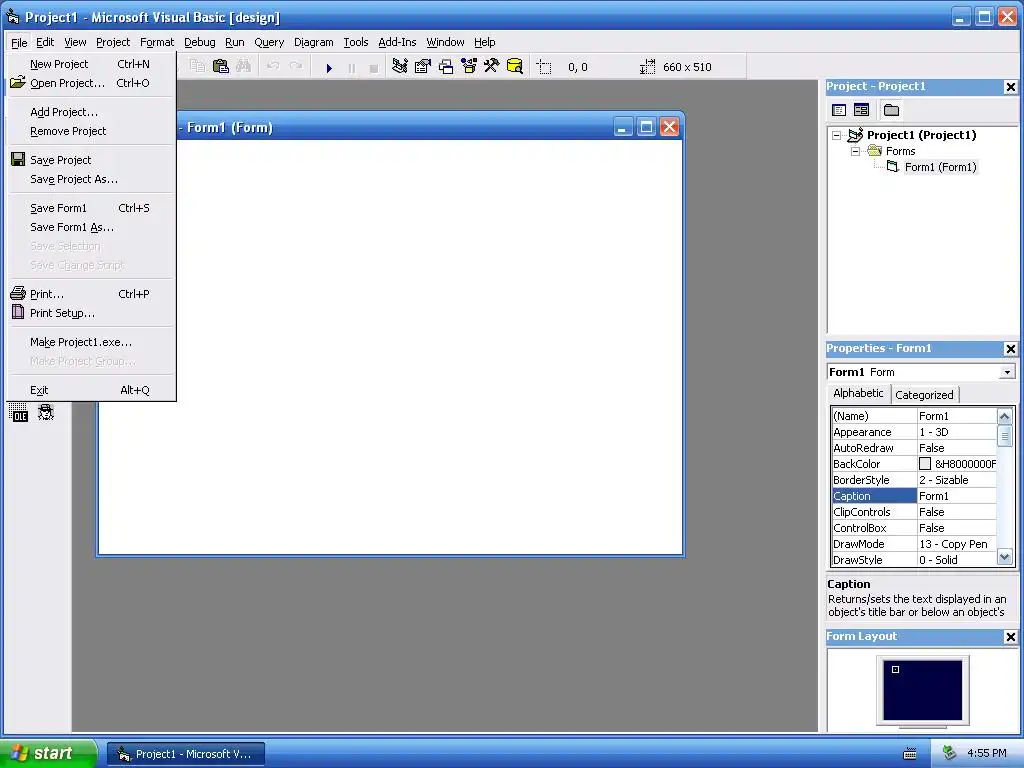This screenshot has height=768, width=1024.
Task: Click the Find binoculars toolbar icon
Action: pos(244,66)
